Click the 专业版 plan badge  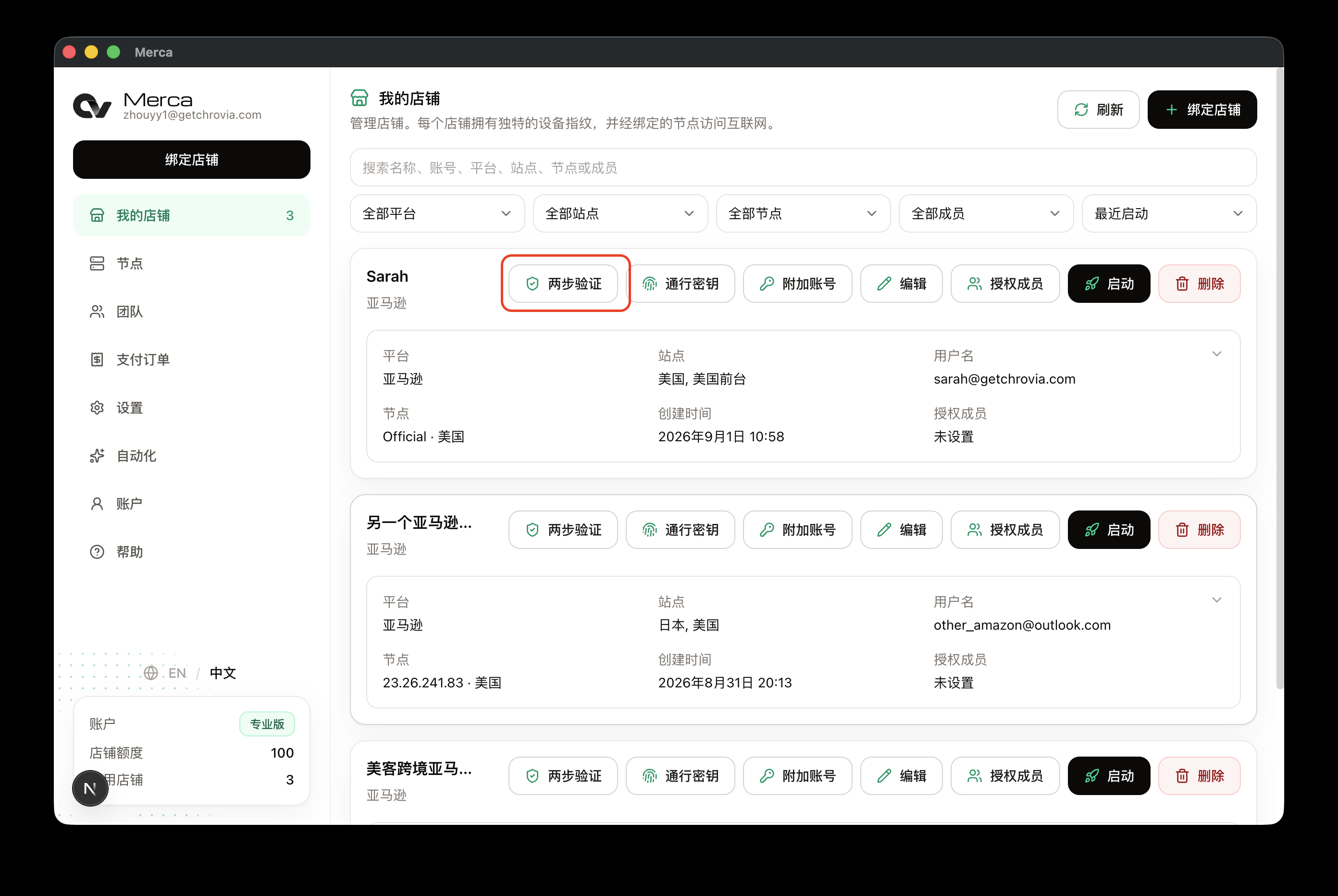(267, 723)
